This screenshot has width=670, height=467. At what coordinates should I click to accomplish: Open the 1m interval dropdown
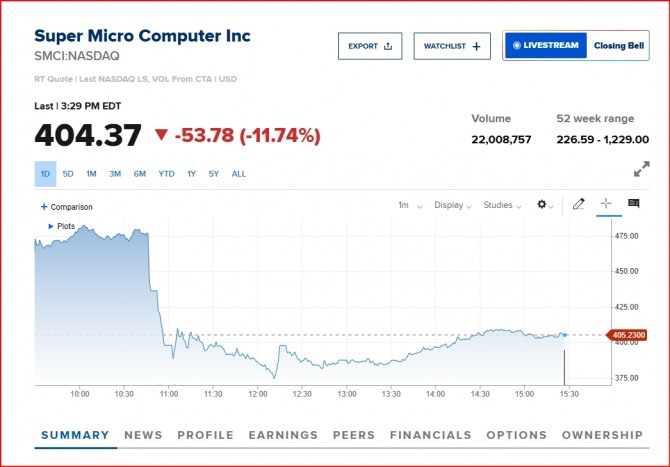coord(410,205)
